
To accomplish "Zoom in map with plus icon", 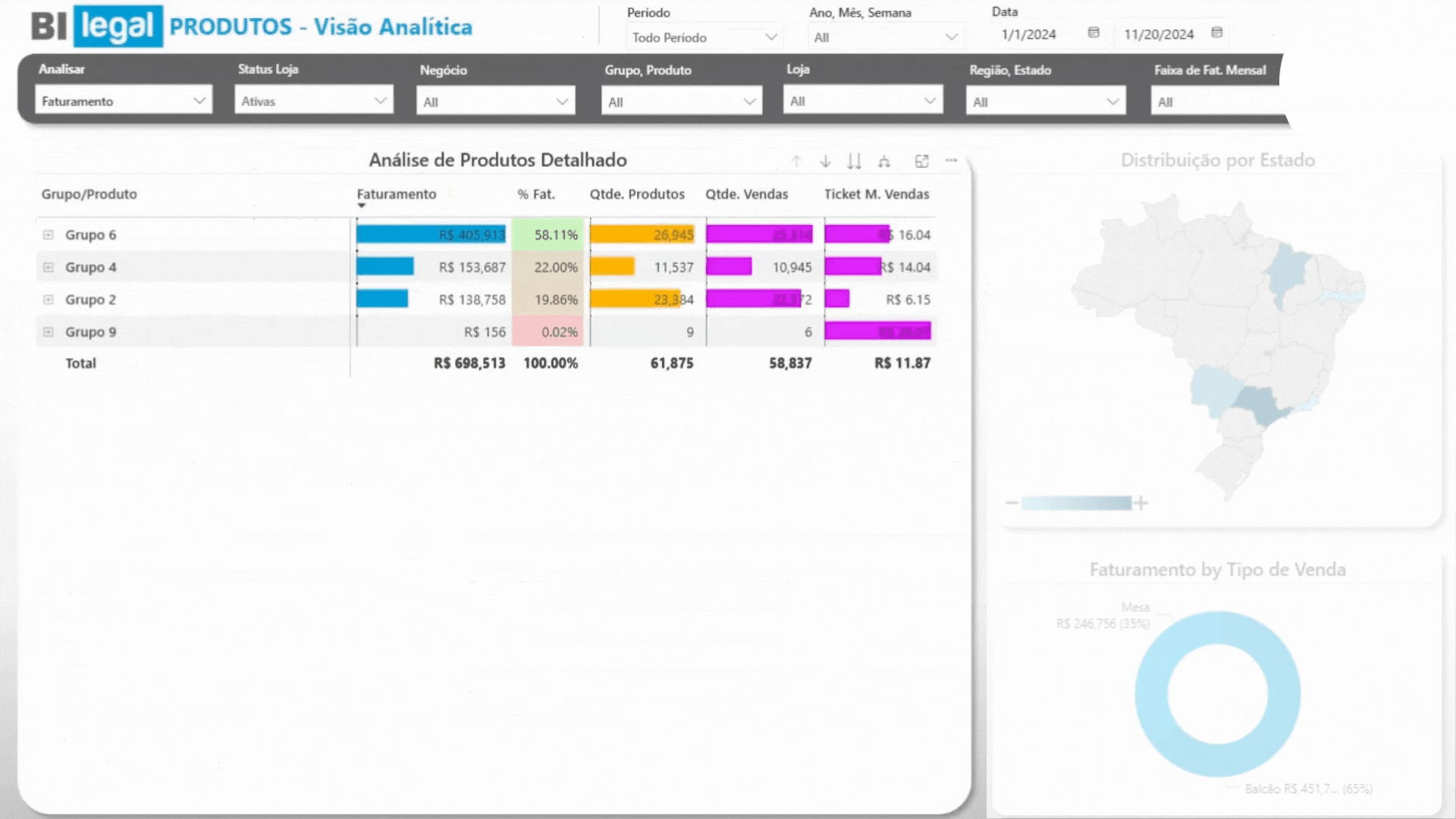I will pyautogui.click(x=1141, y=503).
